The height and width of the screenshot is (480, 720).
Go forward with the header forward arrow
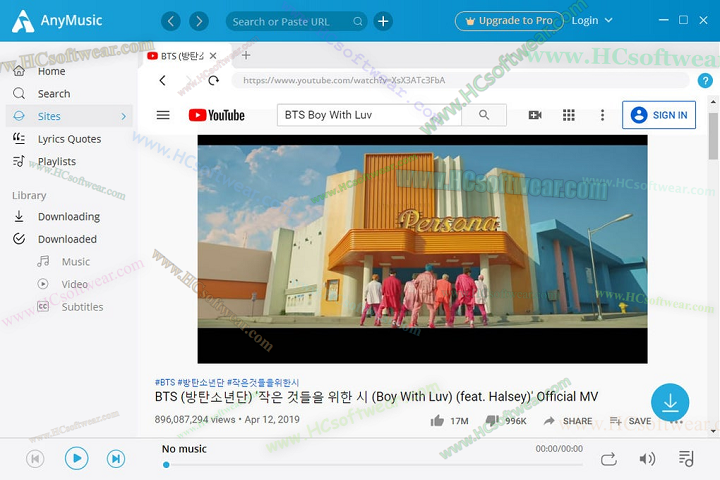pos(199,21)
